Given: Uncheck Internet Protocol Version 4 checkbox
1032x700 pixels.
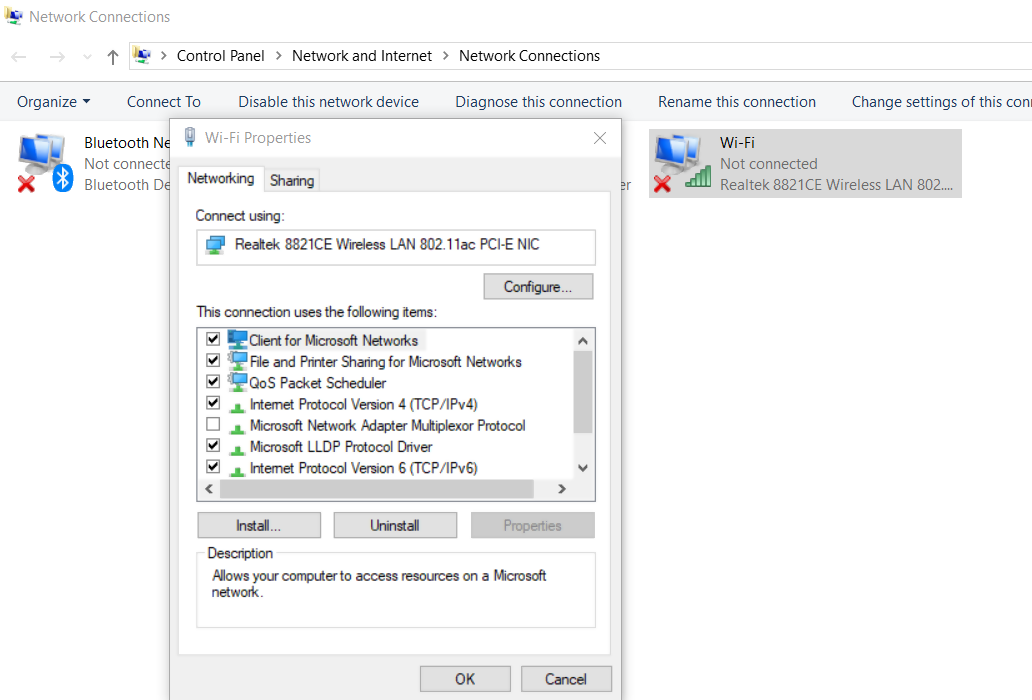Looking at the screenshot, I should point(213,403).
